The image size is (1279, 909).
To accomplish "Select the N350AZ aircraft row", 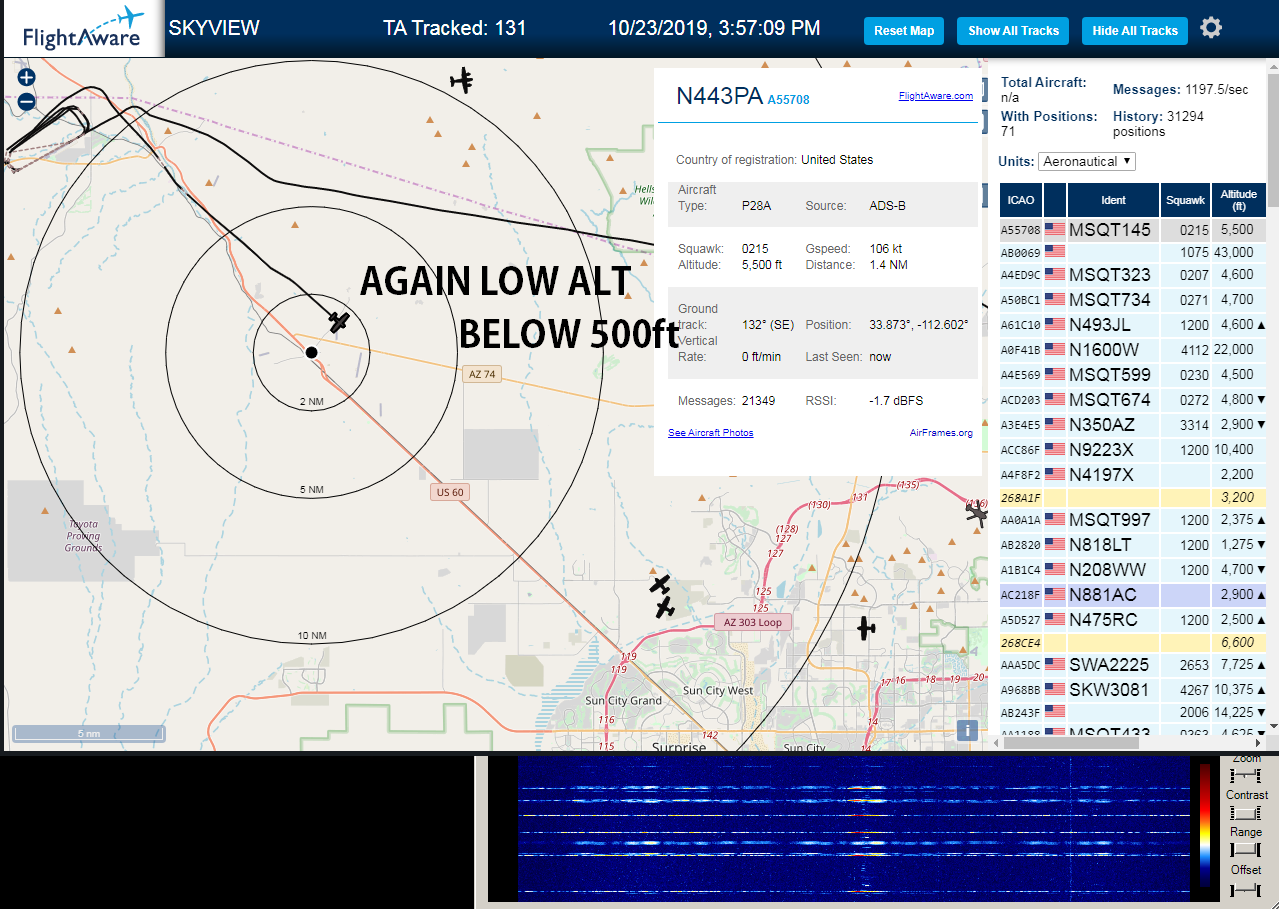I will point(1133,425).
